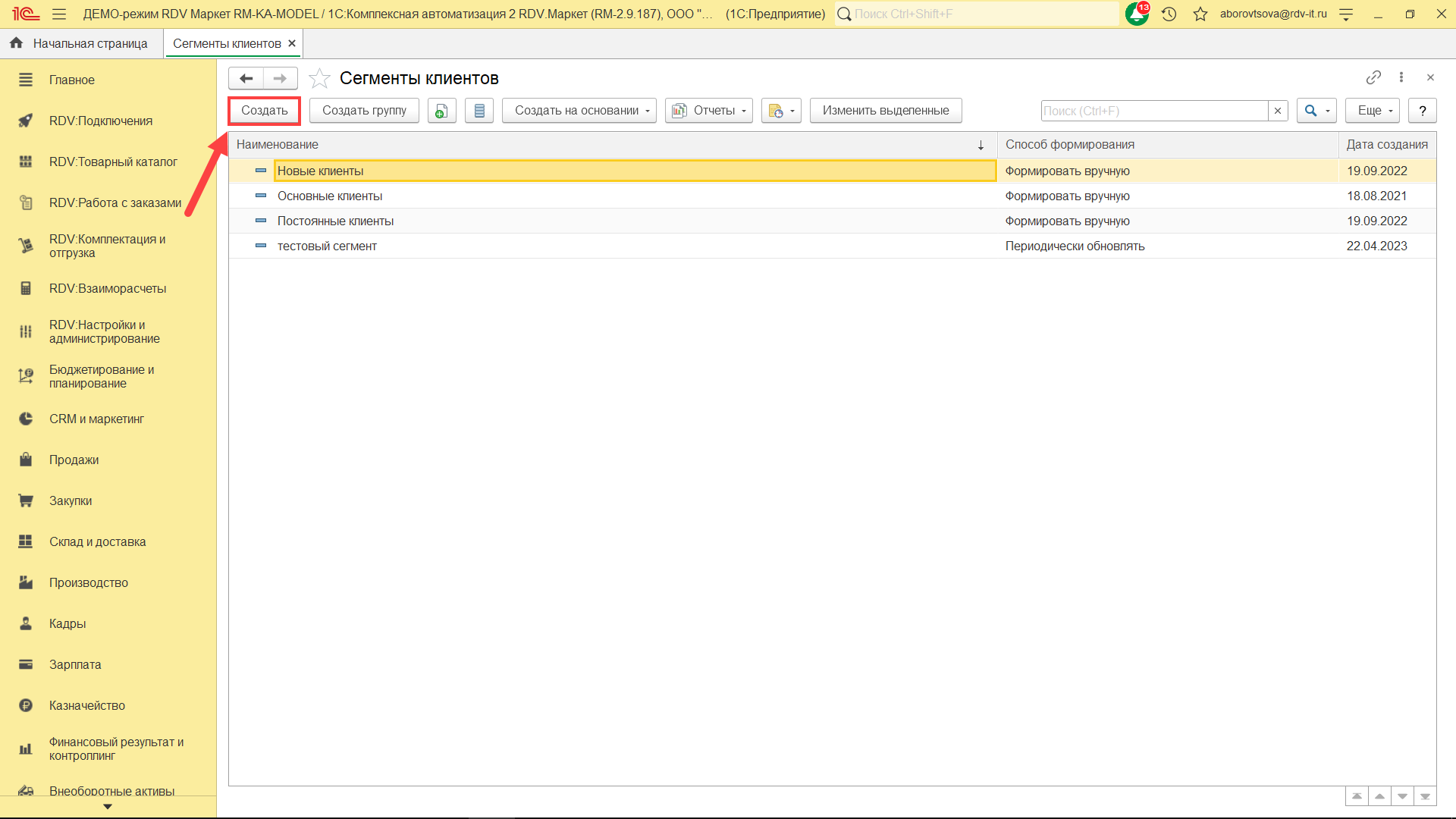Image resolution: width=1456 pixels, height=819 pixels.
Task: Add page to favorites star
Action: coord(319,78)
